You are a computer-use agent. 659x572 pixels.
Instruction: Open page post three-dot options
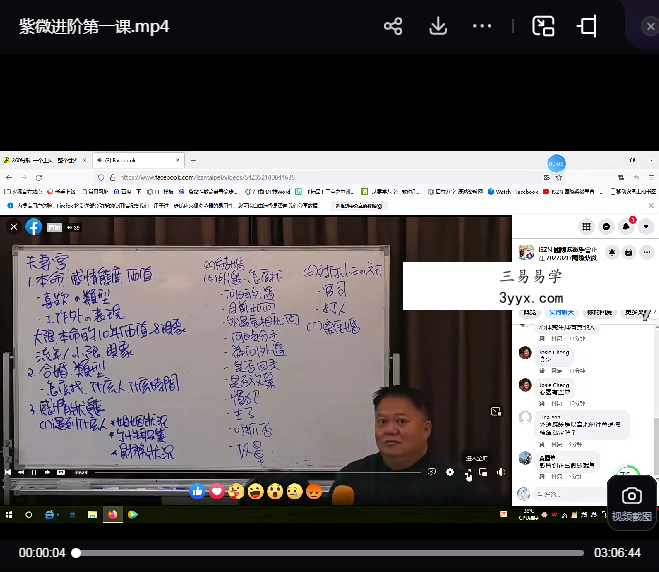646,253
